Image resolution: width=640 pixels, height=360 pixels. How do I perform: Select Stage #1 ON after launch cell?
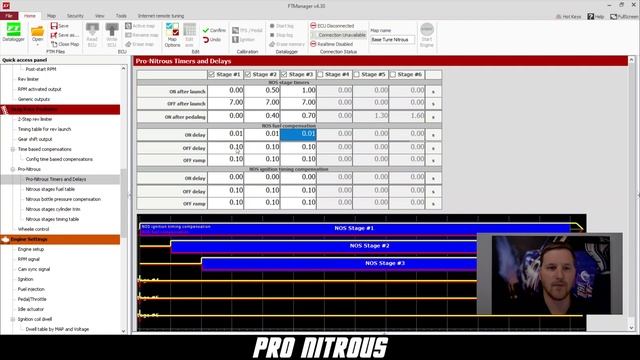(226, 91)
